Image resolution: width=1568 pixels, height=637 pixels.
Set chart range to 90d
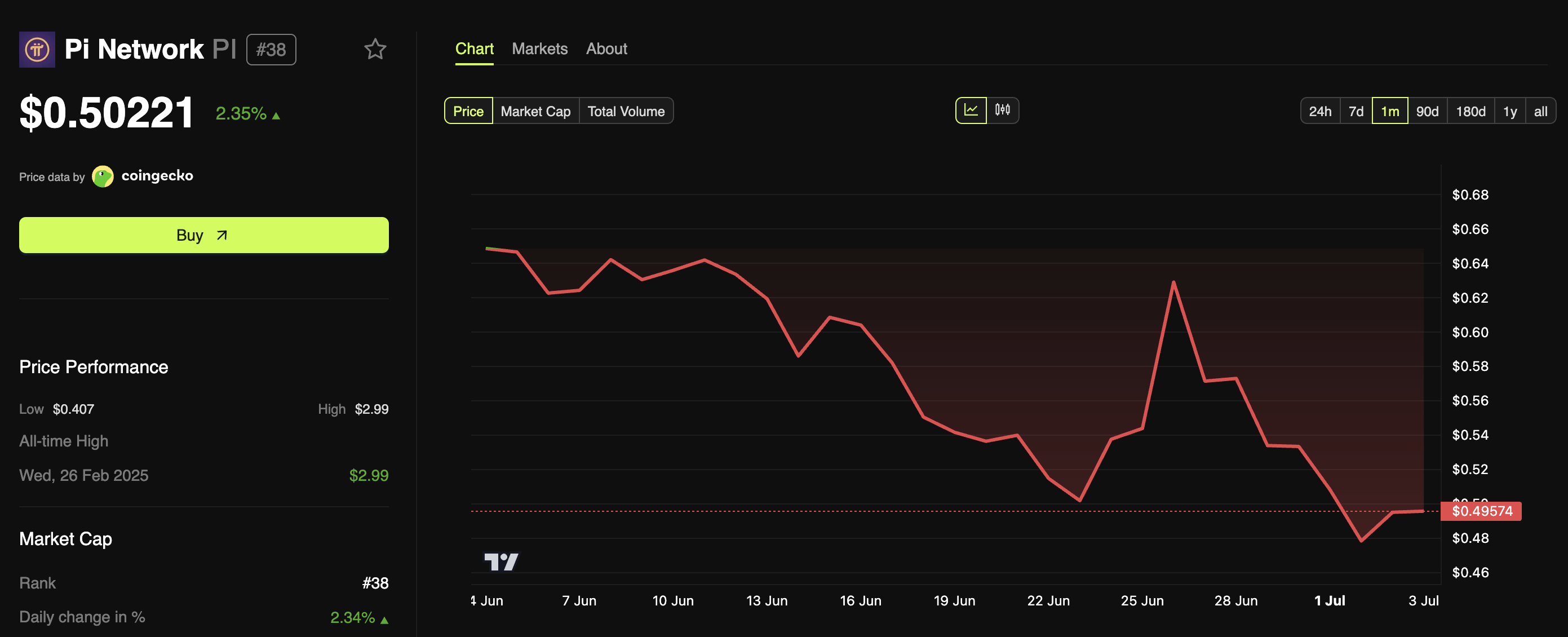(x=1427, y=111)
